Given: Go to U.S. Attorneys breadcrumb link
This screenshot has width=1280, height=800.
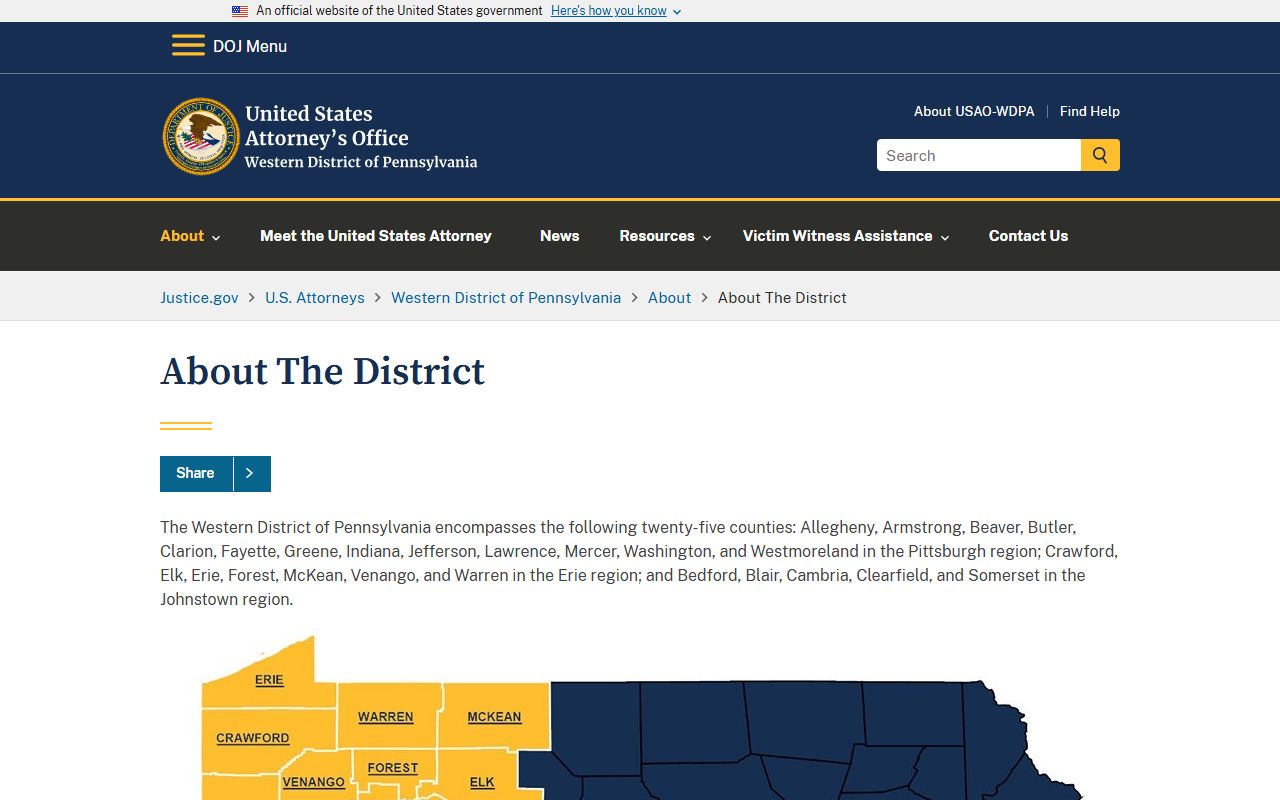Looking at the screenshot, I should click(x=315, y=297).
